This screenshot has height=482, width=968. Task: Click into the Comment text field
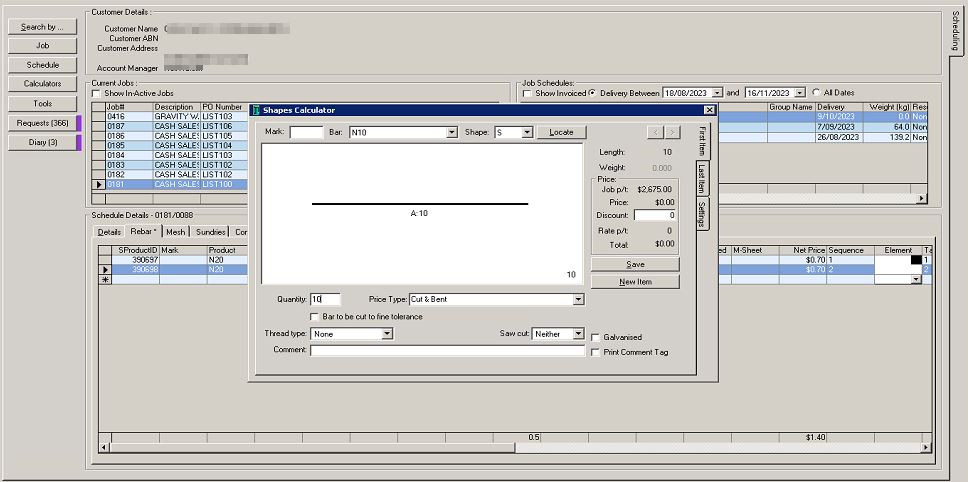447,351
